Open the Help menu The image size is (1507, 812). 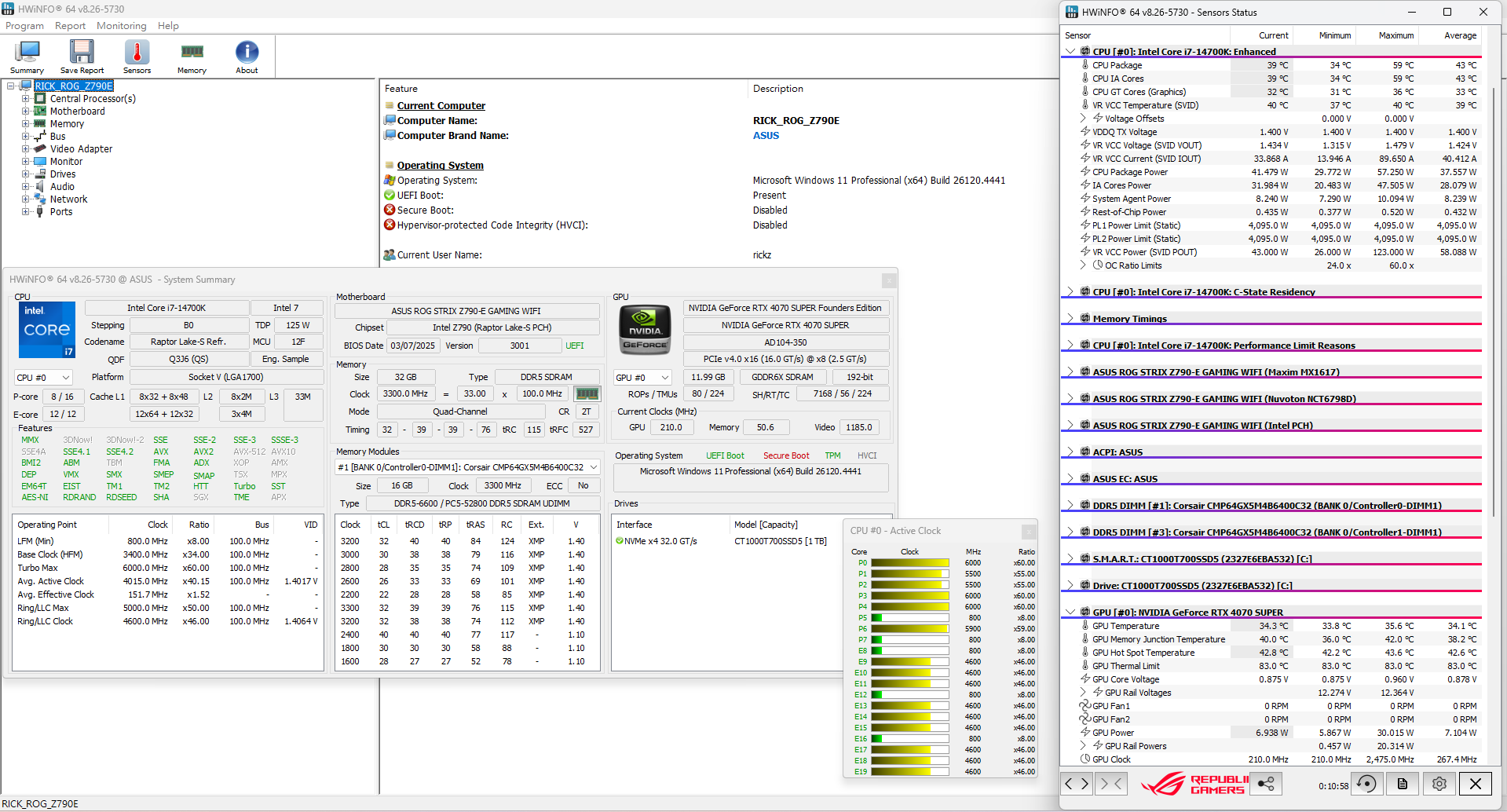coord(168,26)
